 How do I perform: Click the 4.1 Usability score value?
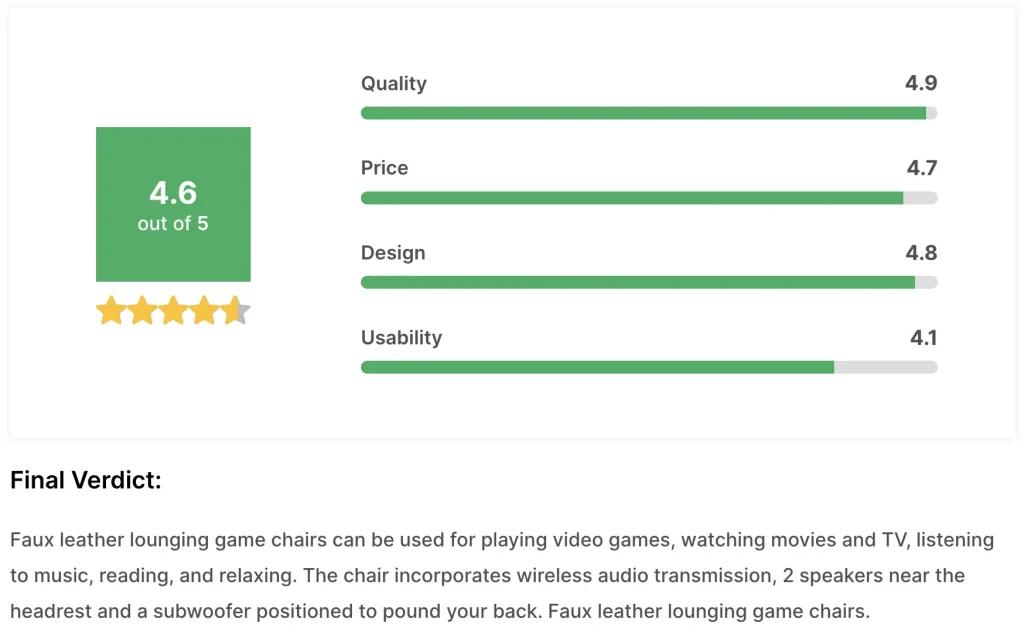(923, 338)
